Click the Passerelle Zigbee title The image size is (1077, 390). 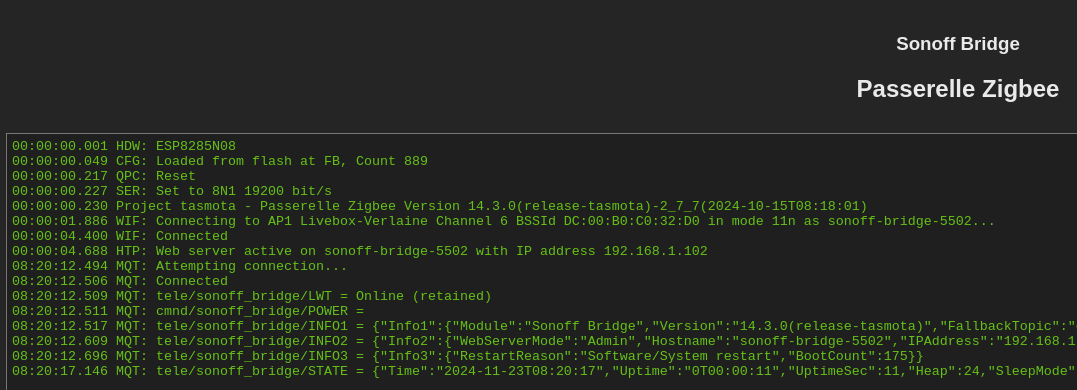957,89
